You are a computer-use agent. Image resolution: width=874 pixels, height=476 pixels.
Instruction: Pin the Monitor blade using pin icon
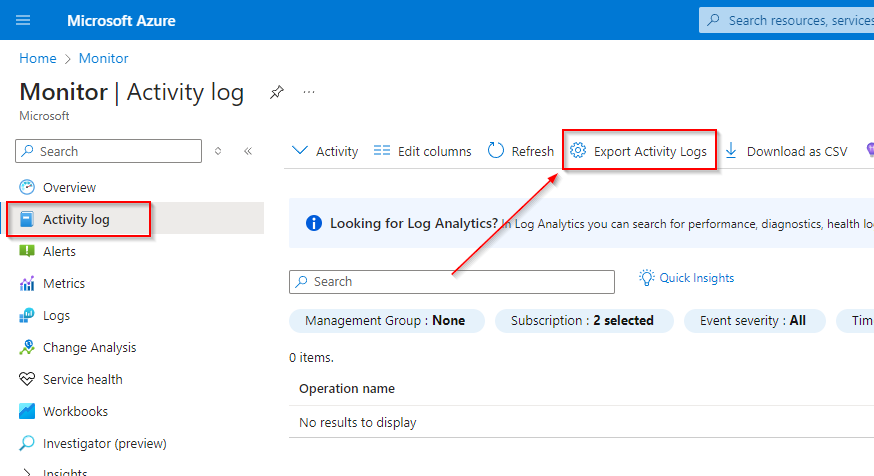(276, 92)
